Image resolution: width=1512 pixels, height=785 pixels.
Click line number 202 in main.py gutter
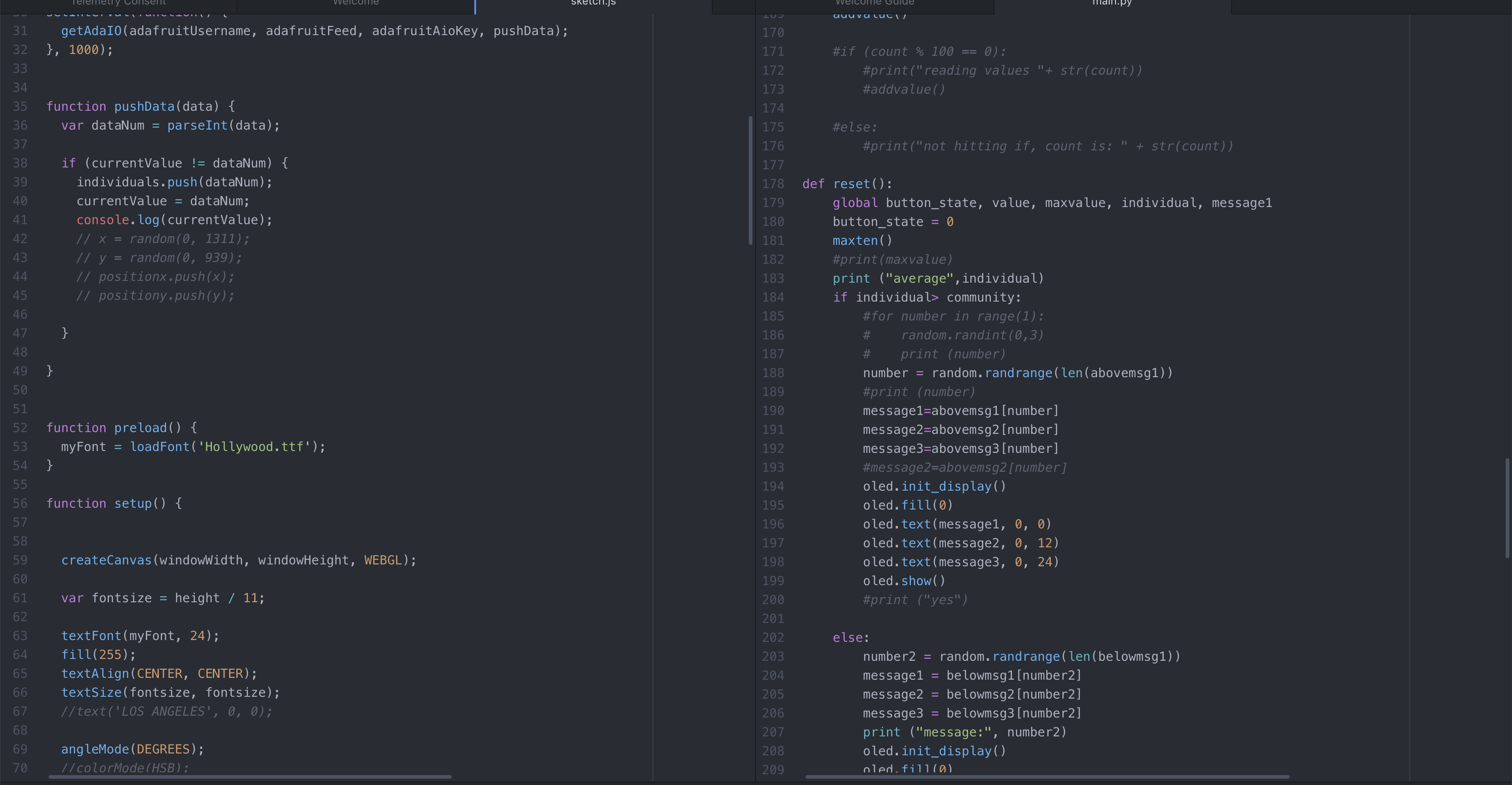pos(773,638)
